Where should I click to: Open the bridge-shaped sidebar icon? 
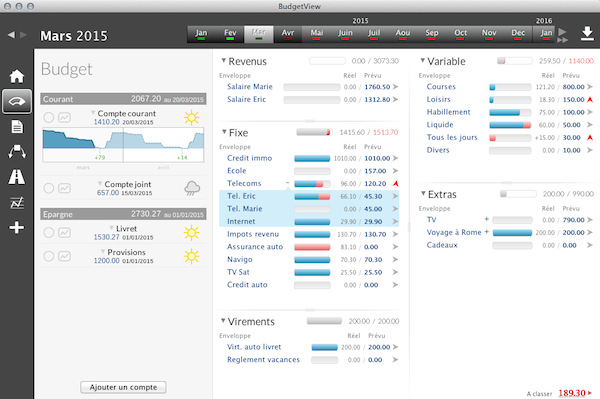pos(17,151)
